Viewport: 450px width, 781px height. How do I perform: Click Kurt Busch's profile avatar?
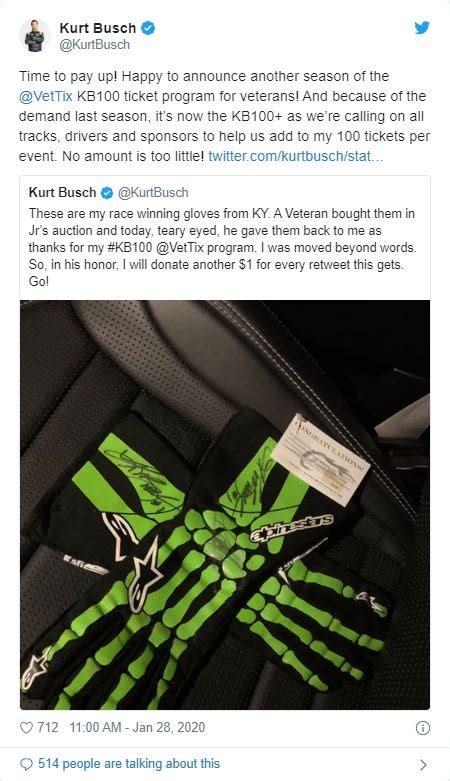click(x=34, y=35)
